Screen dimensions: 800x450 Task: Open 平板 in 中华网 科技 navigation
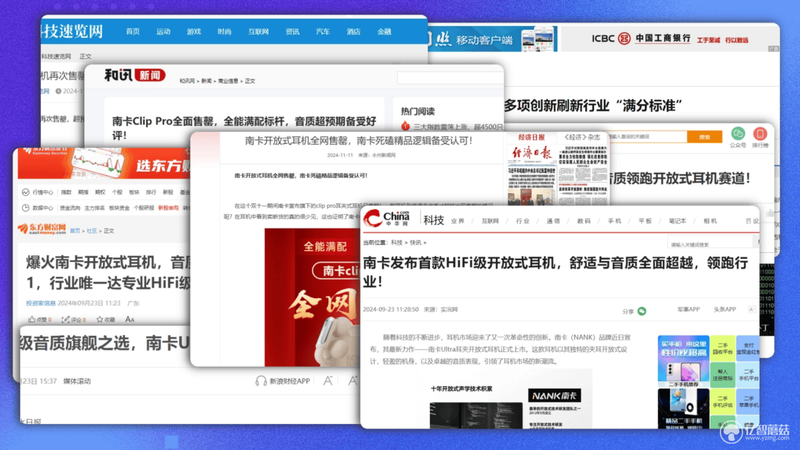645,221
